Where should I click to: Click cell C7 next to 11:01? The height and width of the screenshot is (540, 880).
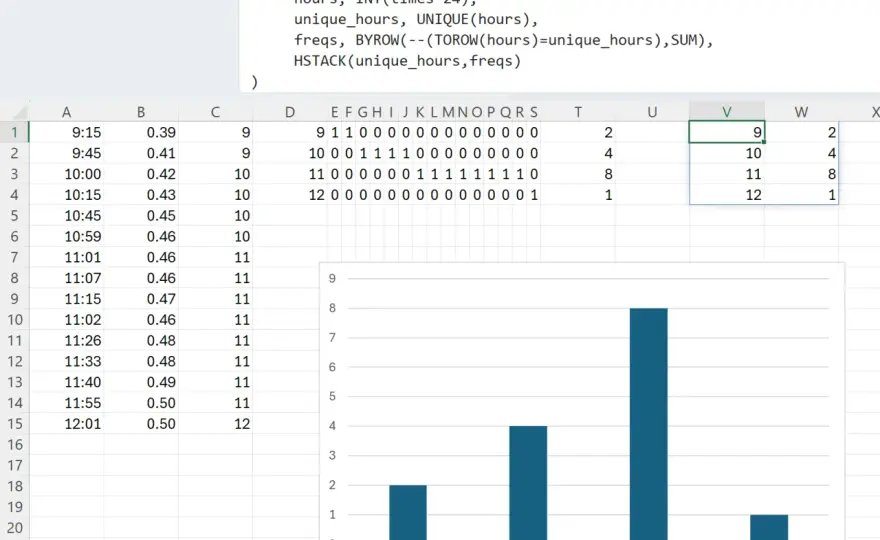click(x=215, y=257)
